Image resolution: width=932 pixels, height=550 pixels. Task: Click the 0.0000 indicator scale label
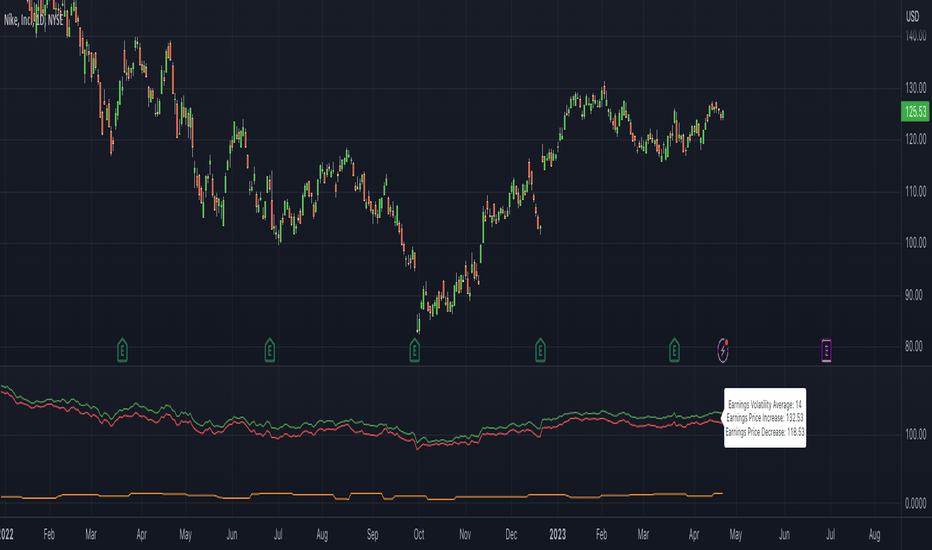click(x=915, y=504)
